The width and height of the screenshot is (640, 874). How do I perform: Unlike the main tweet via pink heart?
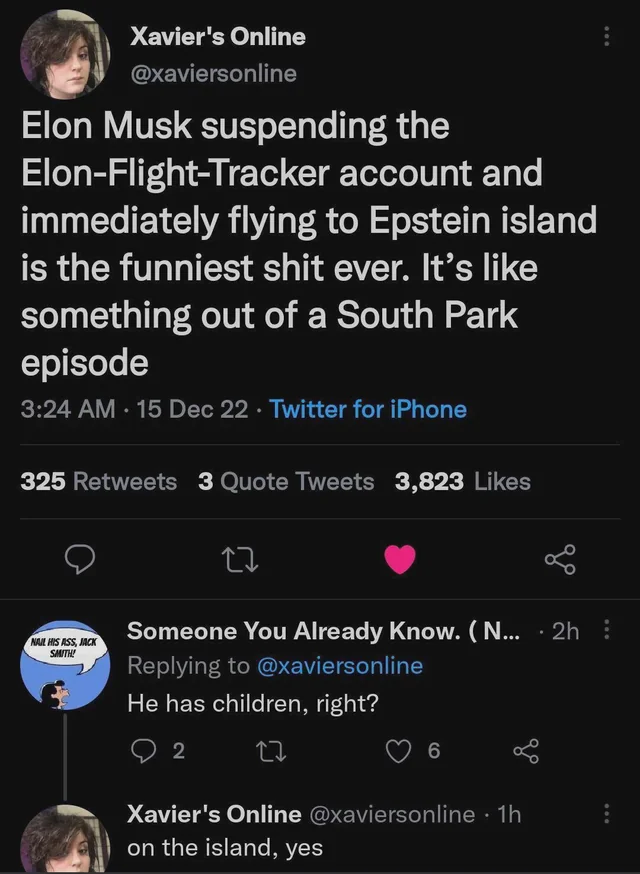(400, 559)
